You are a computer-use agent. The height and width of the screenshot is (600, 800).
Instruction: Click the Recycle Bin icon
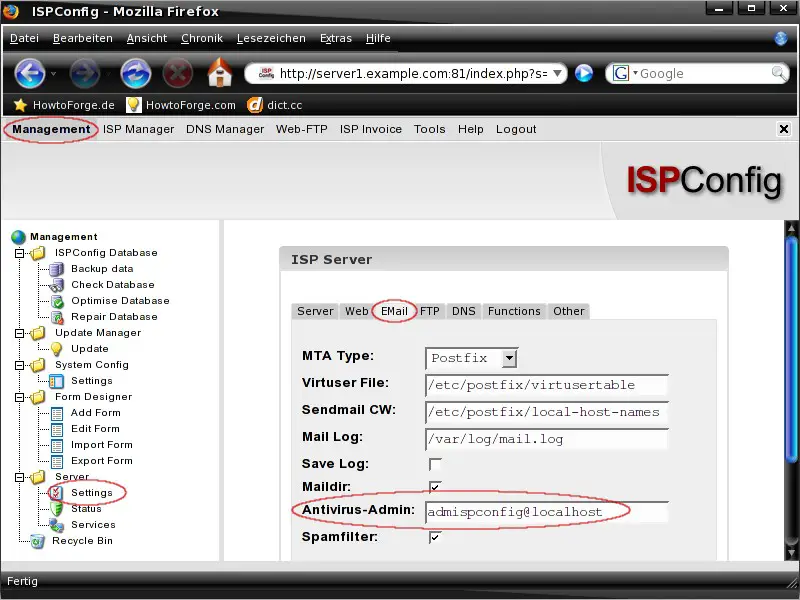tap(37, 541)
